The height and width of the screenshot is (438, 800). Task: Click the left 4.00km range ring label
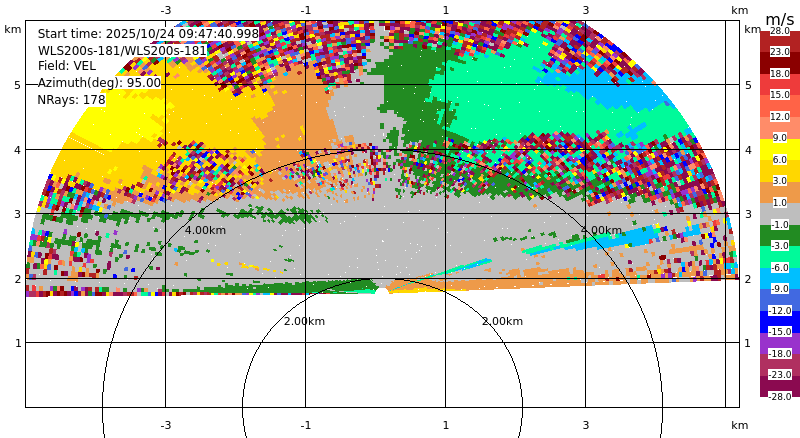click(x=205, y=230)
